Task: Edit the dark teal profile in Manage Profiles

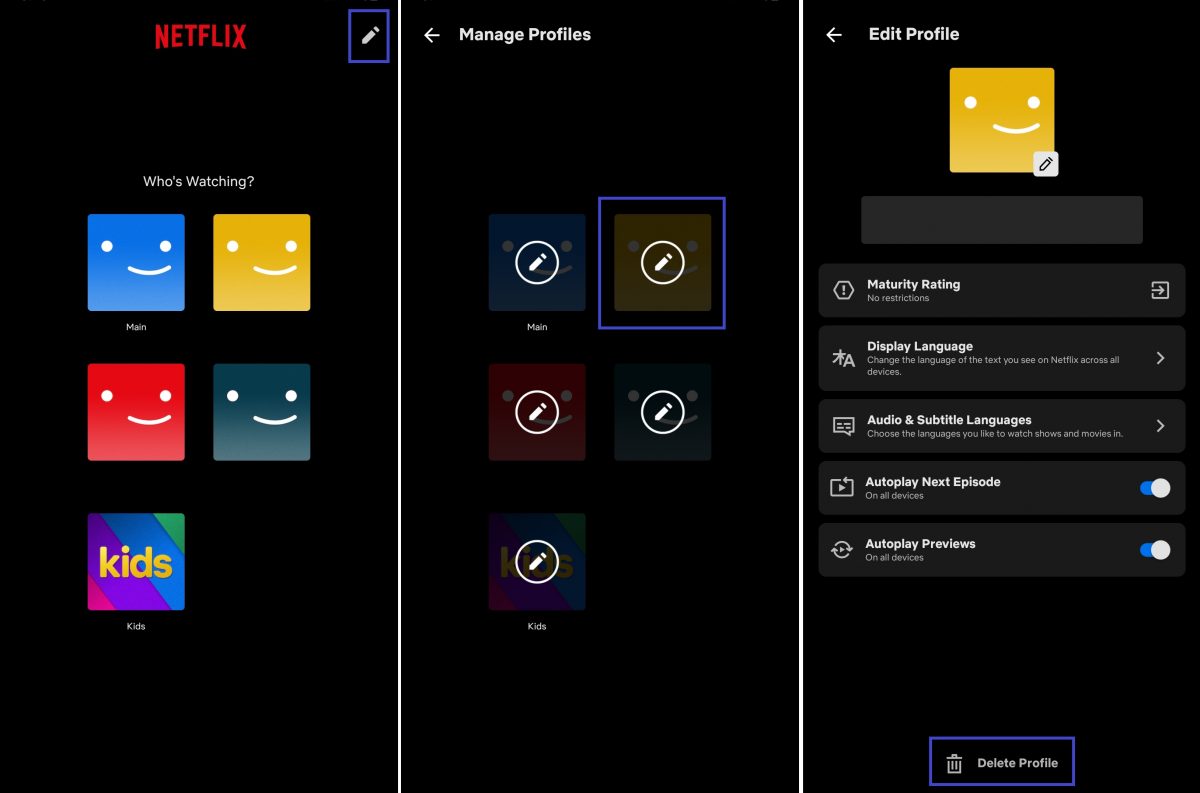Action: pyautogui.click(x=662, y=412)
